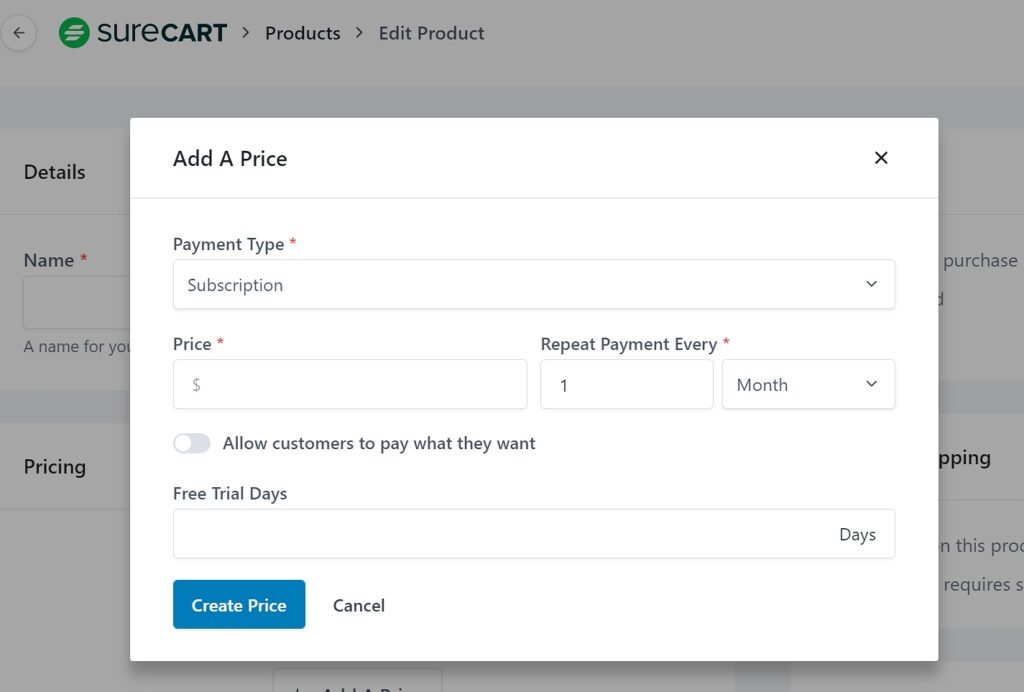Open the Payment Type Subscription dropdown
The image size is (1024, 692).
coord(534,285)
